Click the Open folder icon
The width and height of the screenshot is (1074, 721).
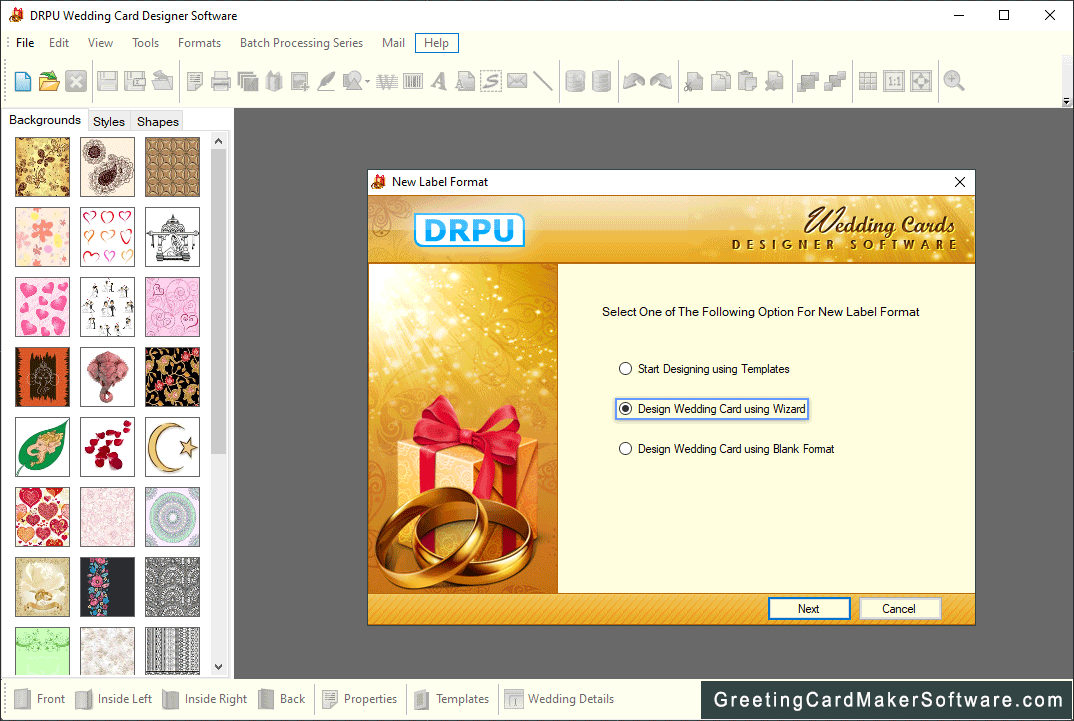click(49, 81)
